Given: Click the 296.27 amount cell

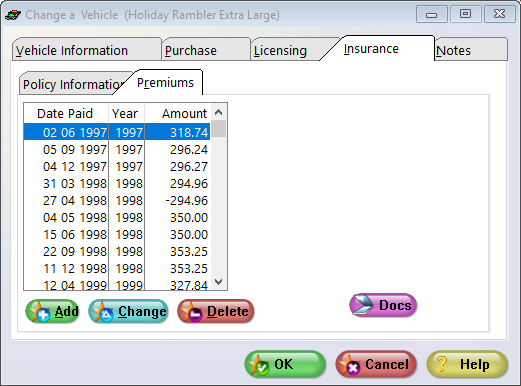Looking at the screenshot, I should 178,166.
